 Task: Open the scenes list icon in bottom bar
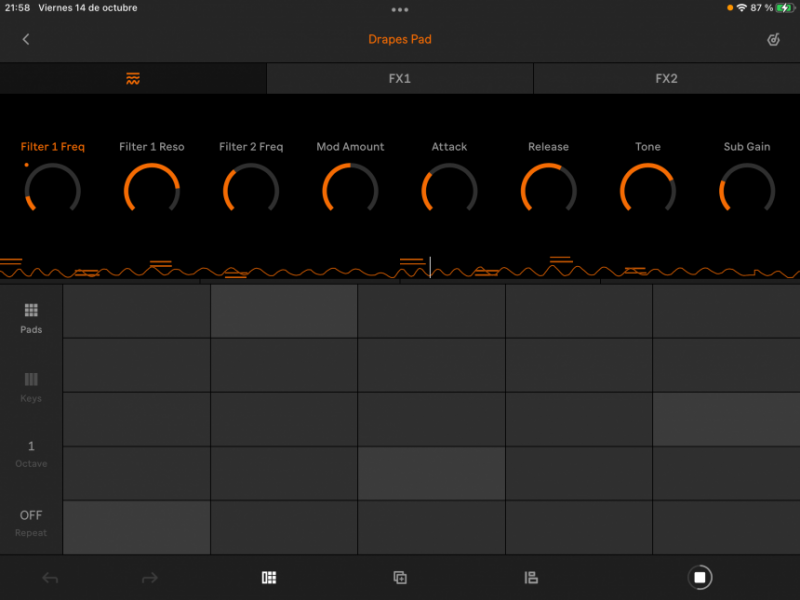click(x=531, y=577)
